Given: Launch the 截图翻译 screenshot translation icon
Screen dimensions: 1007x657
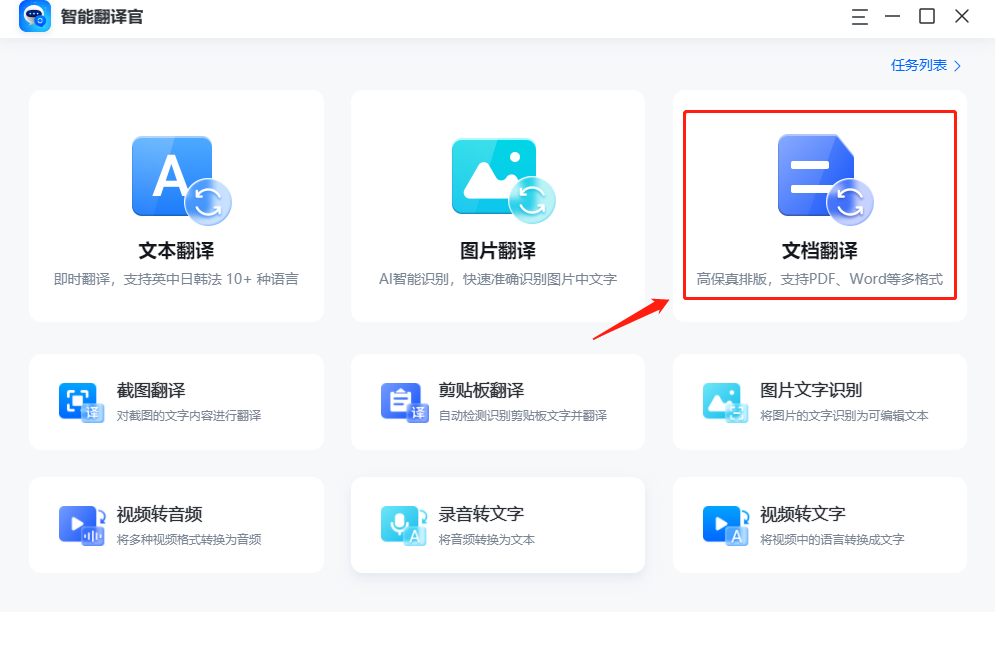Looking at the screenshot, I should tap(81, 402).
